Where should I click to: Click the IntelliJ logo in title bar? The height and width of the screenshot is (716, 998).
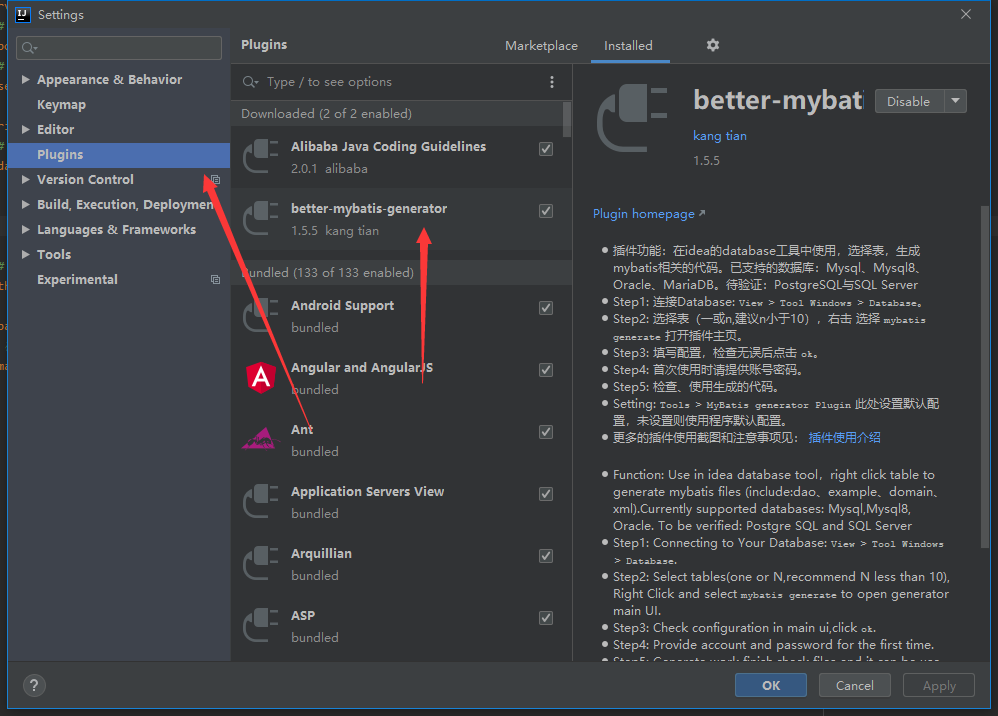[x=23, y=14]
